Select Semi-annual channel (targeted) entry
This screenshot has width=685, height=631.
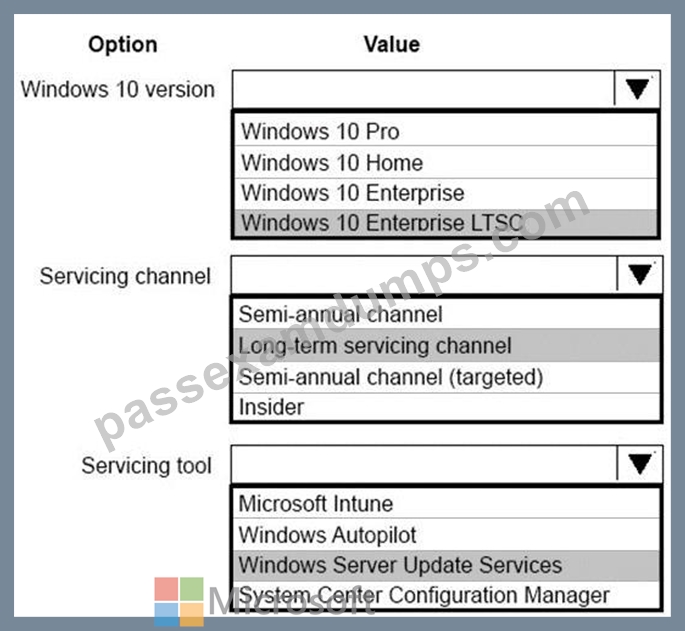(446, 377)
